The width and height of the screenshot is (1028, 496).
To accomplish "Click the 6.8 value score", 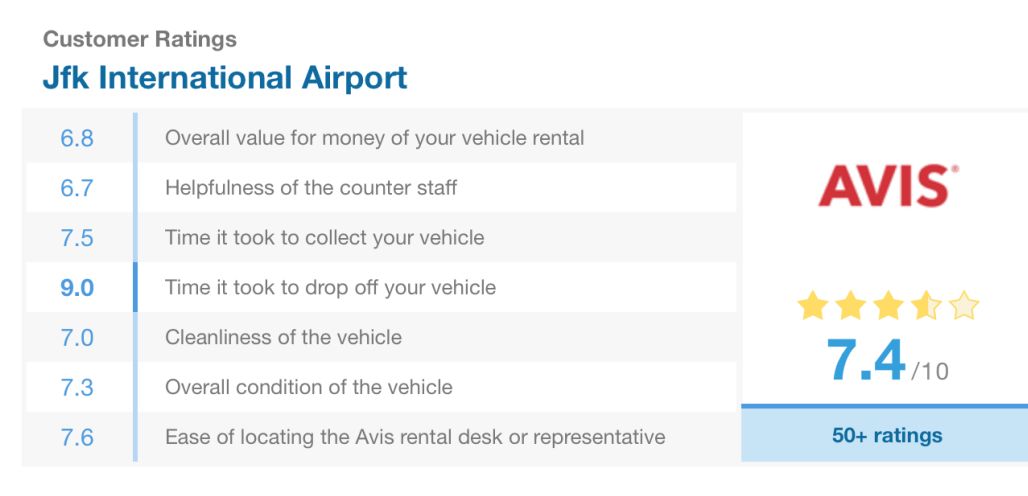I will (77, 138).
